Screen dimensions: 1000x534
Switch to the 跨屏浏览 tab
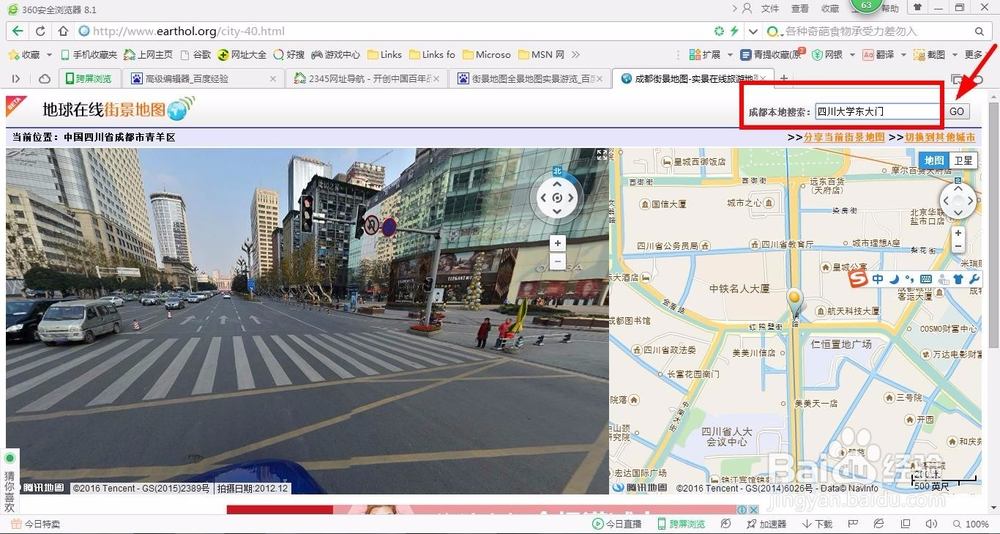point(89,78)
